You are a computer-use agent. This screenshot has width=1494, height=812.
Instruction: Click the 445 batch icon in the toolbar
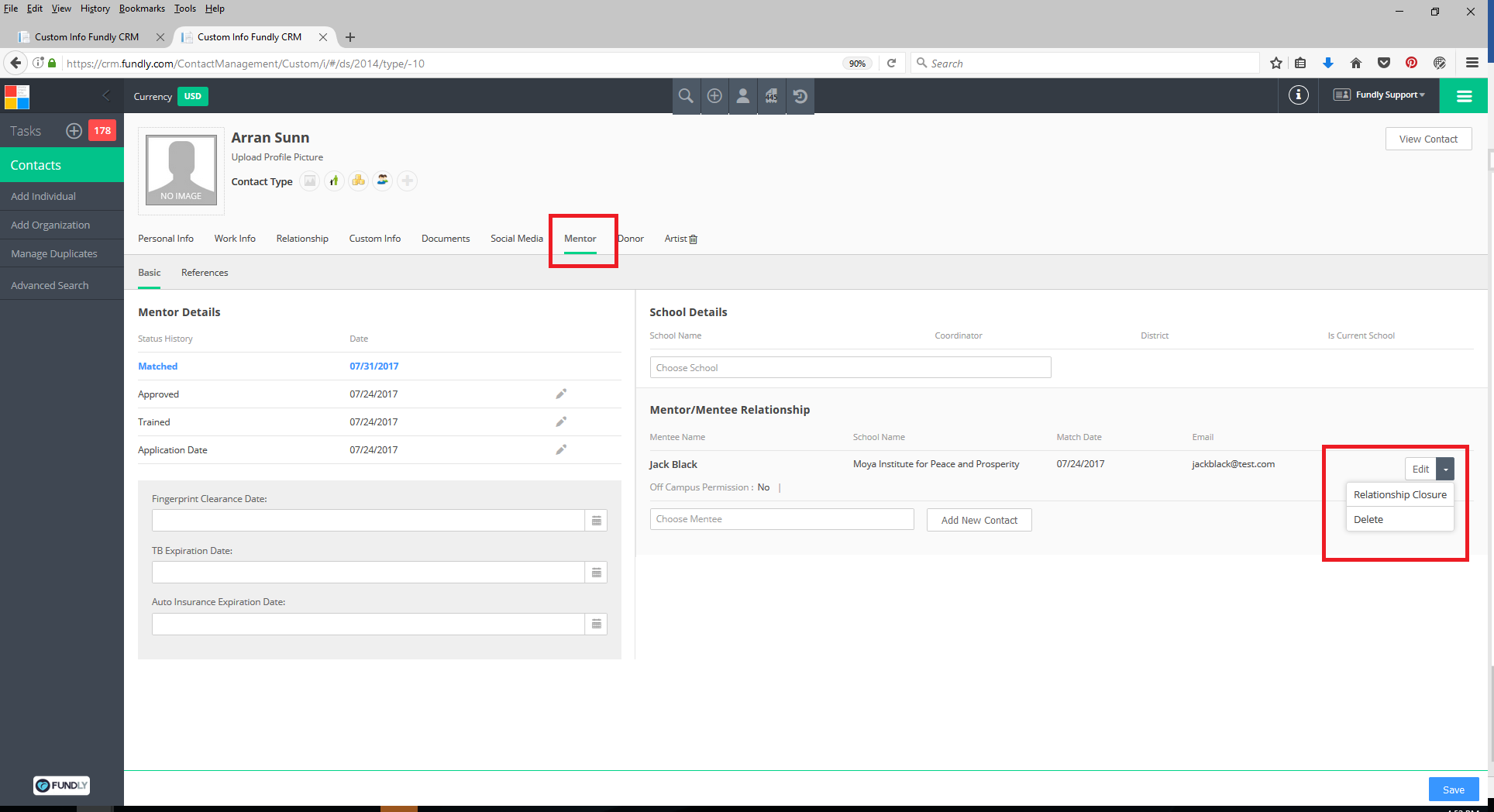772,96
